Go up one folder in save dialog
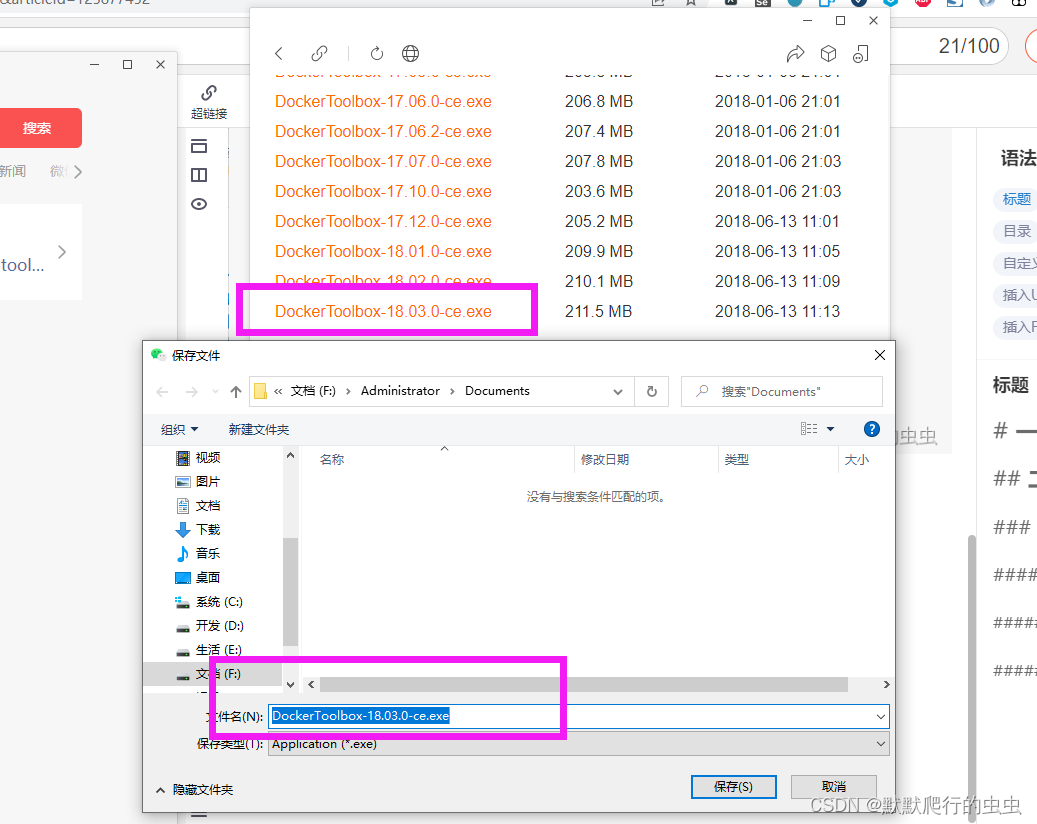1037x824 pixels. click(x=235, y=391)
